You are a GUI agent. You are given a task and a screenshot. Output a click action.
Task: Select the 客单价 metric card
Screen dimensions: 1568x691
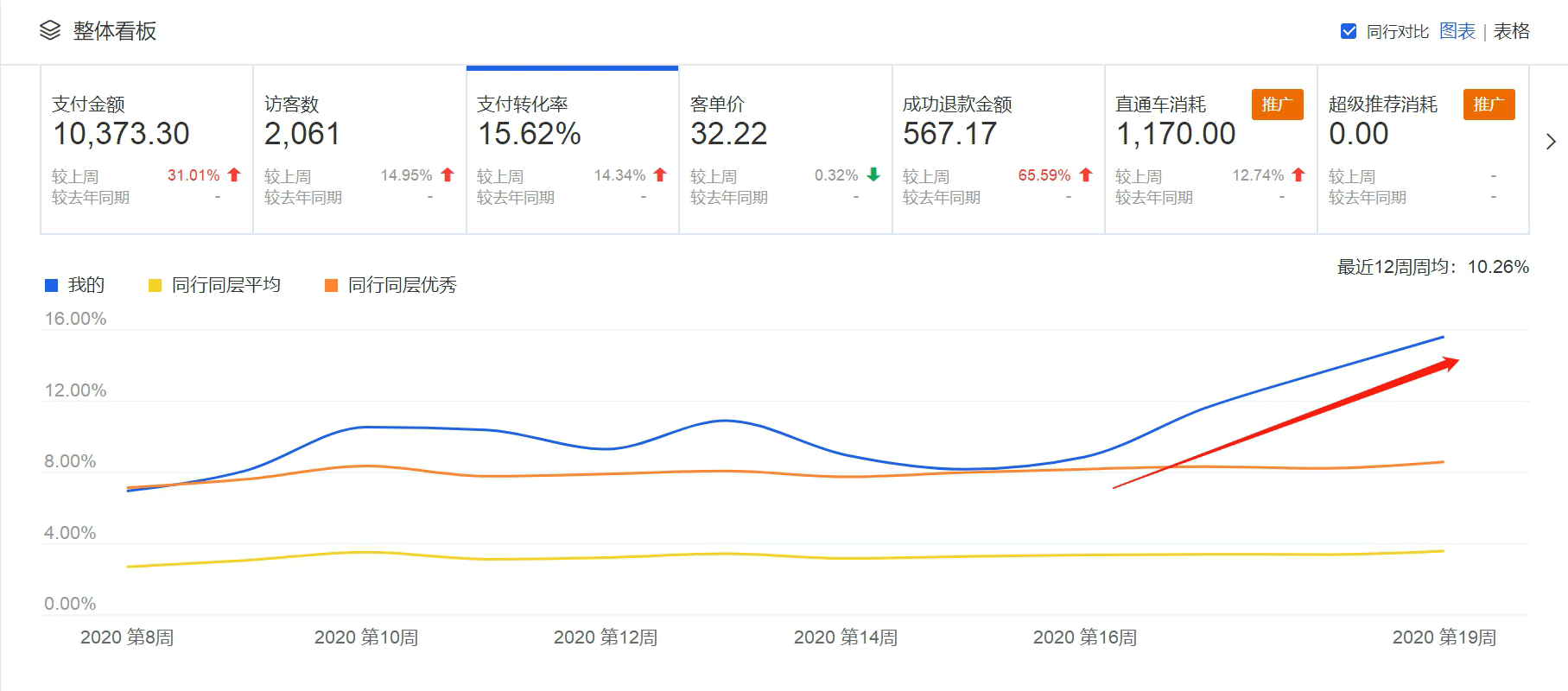click(x=785, y=149)
